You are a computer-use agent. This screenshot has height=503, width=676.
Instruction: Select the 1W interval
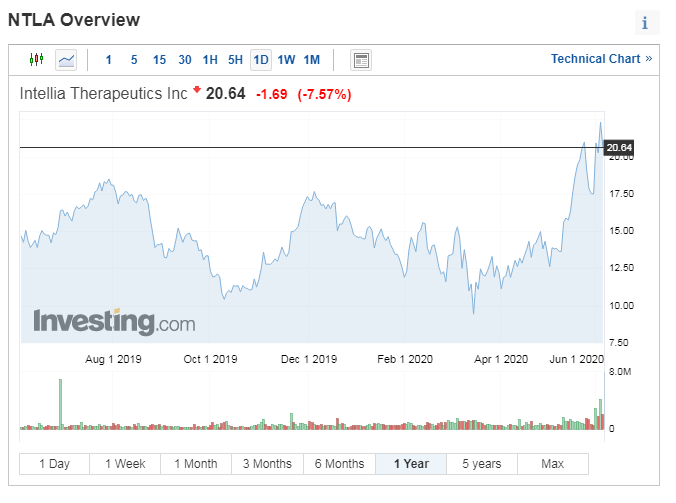coord(286,59)
